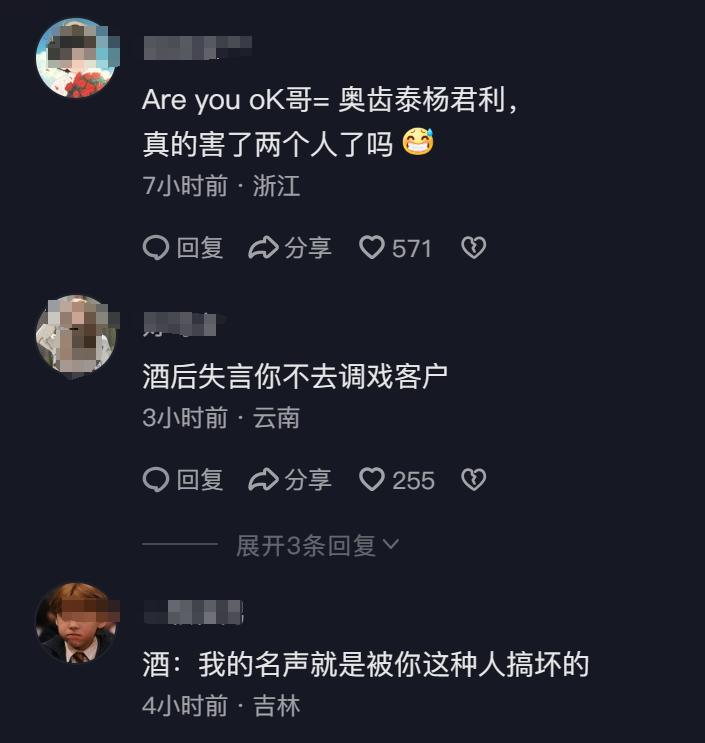The height and width of the screenshot is (743, 705).
Task: Click share arrow icon under the Zhejiang comment
Action: pyautogui.click(x=263, y=248)
